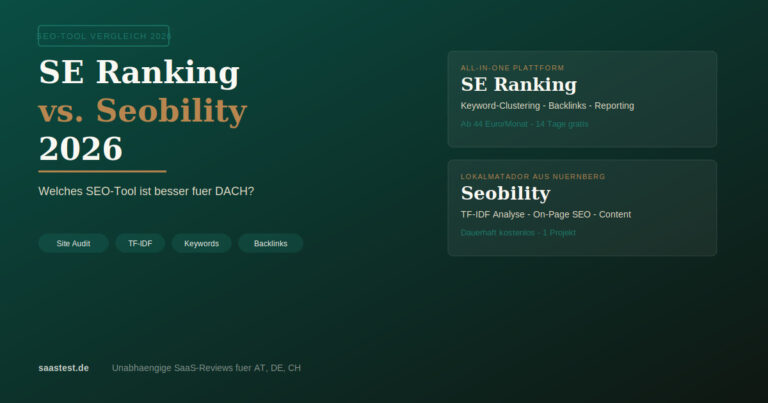
Task: Select the Site Audit pill
Action: [x=73, y=243]
